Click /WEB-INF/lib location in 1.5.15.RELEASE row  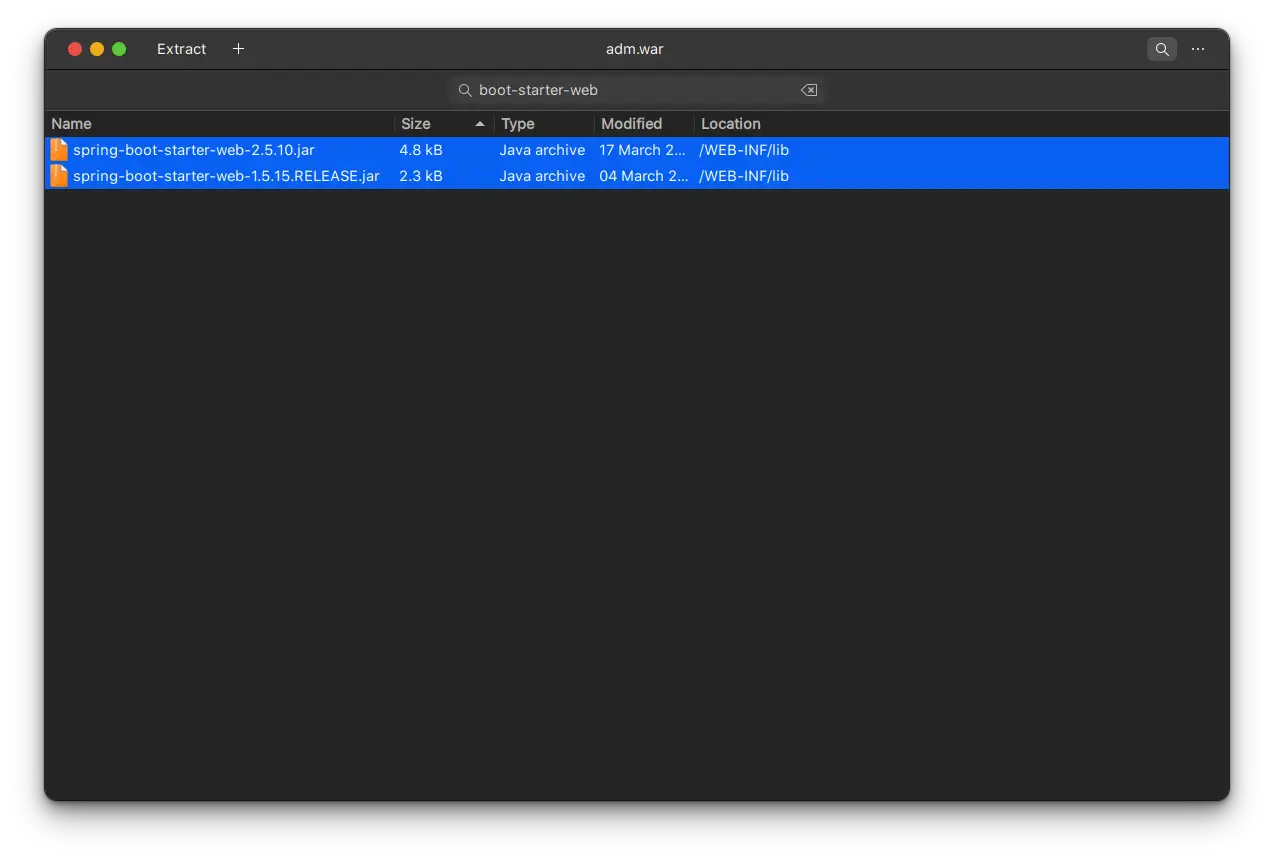point(744,176)
